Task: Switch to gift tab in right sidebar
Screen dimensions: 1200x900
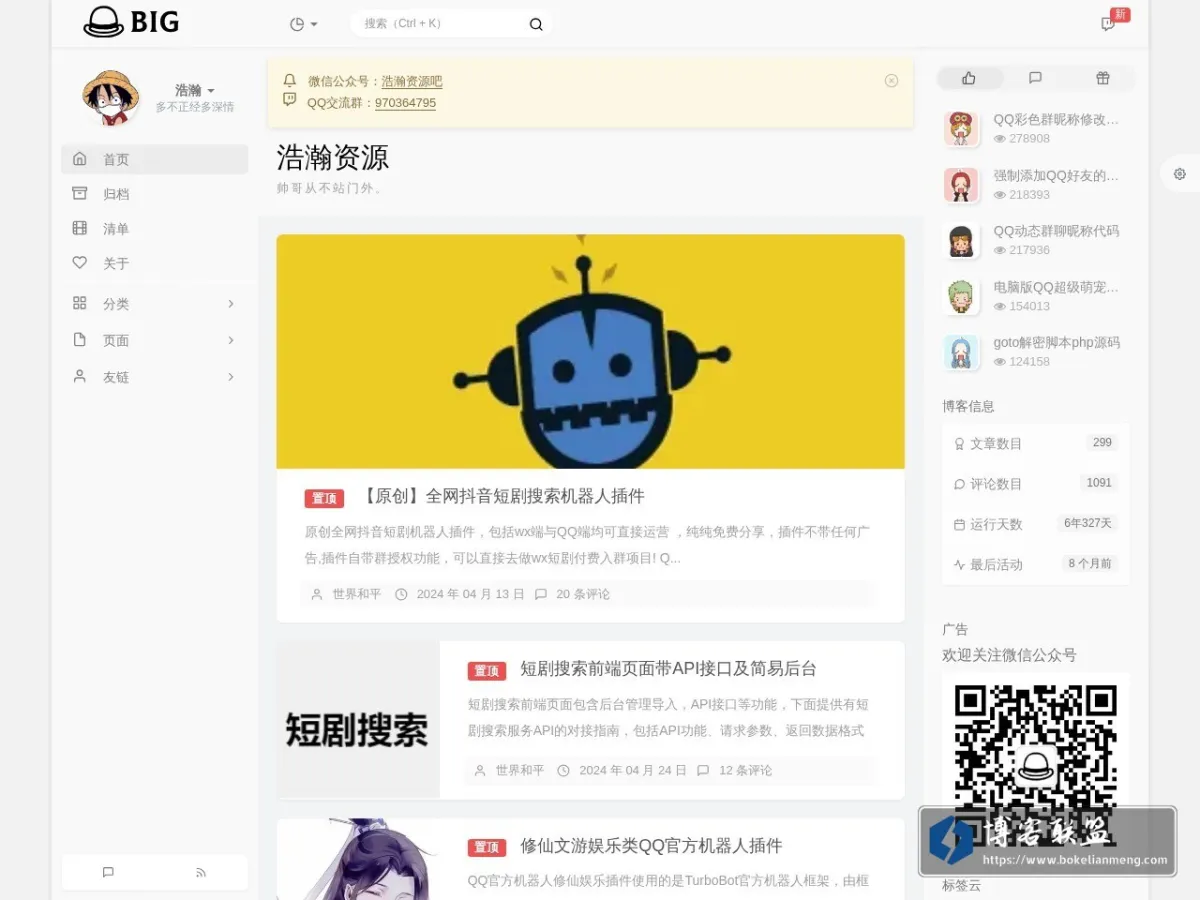Action: coord(1102,78)
